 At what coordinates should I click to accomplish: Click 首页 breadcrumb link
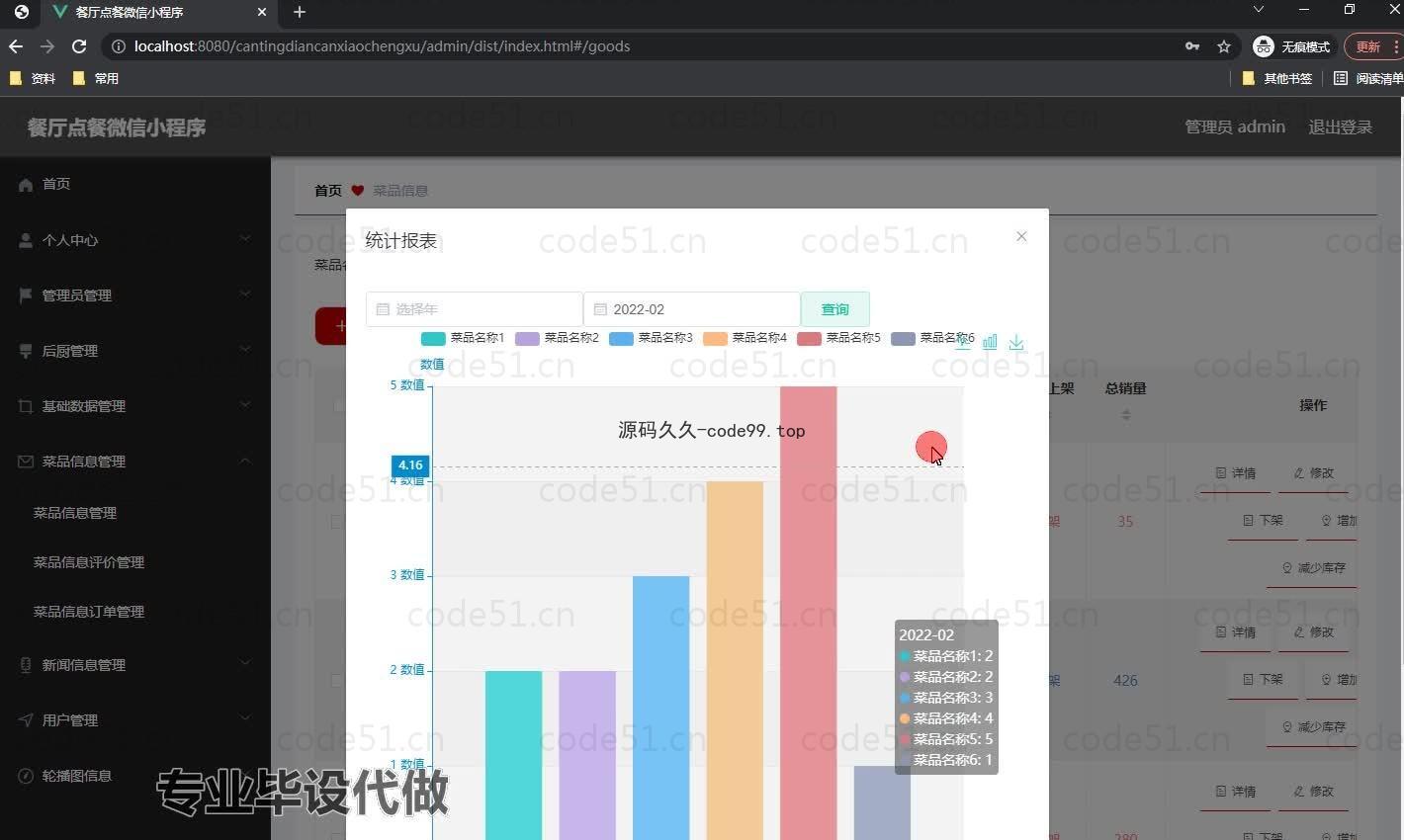coord(328,191)
